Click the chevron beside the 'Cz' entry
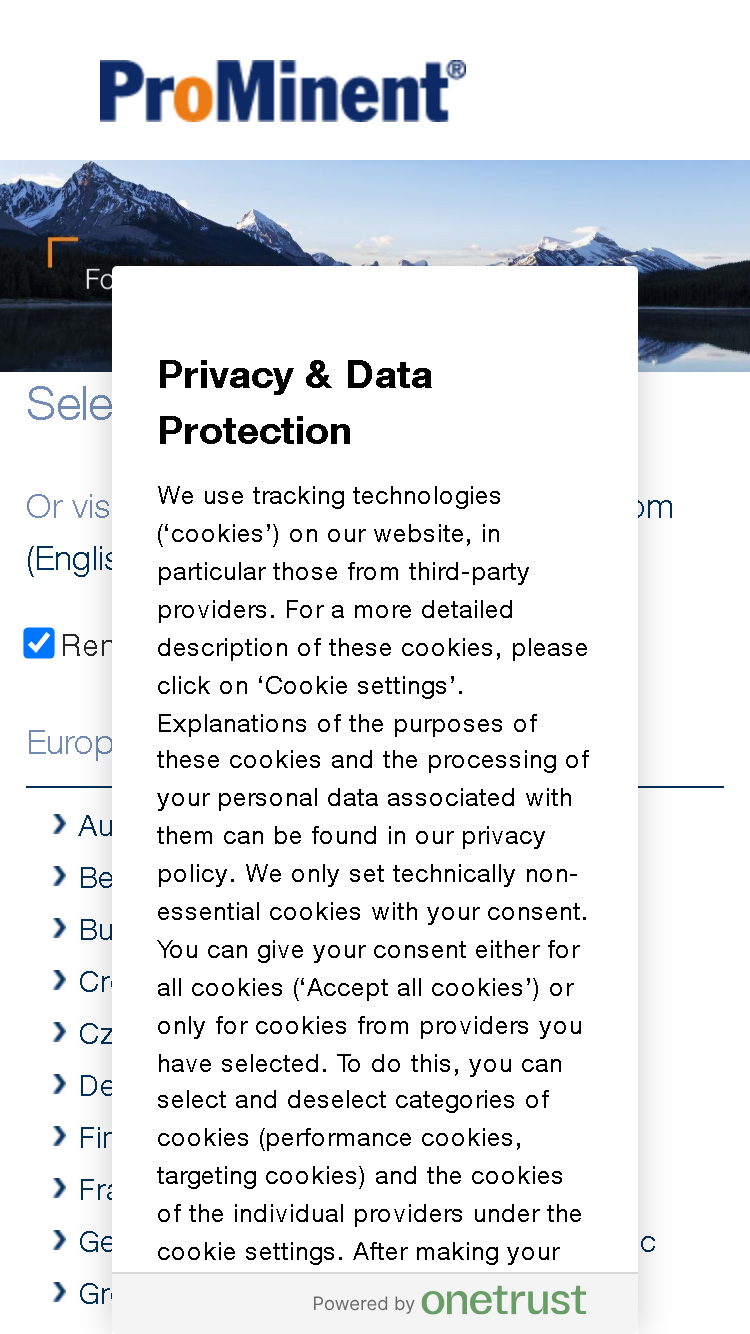The width and height of the screenshot is (750, 1334). [60, 1032]
